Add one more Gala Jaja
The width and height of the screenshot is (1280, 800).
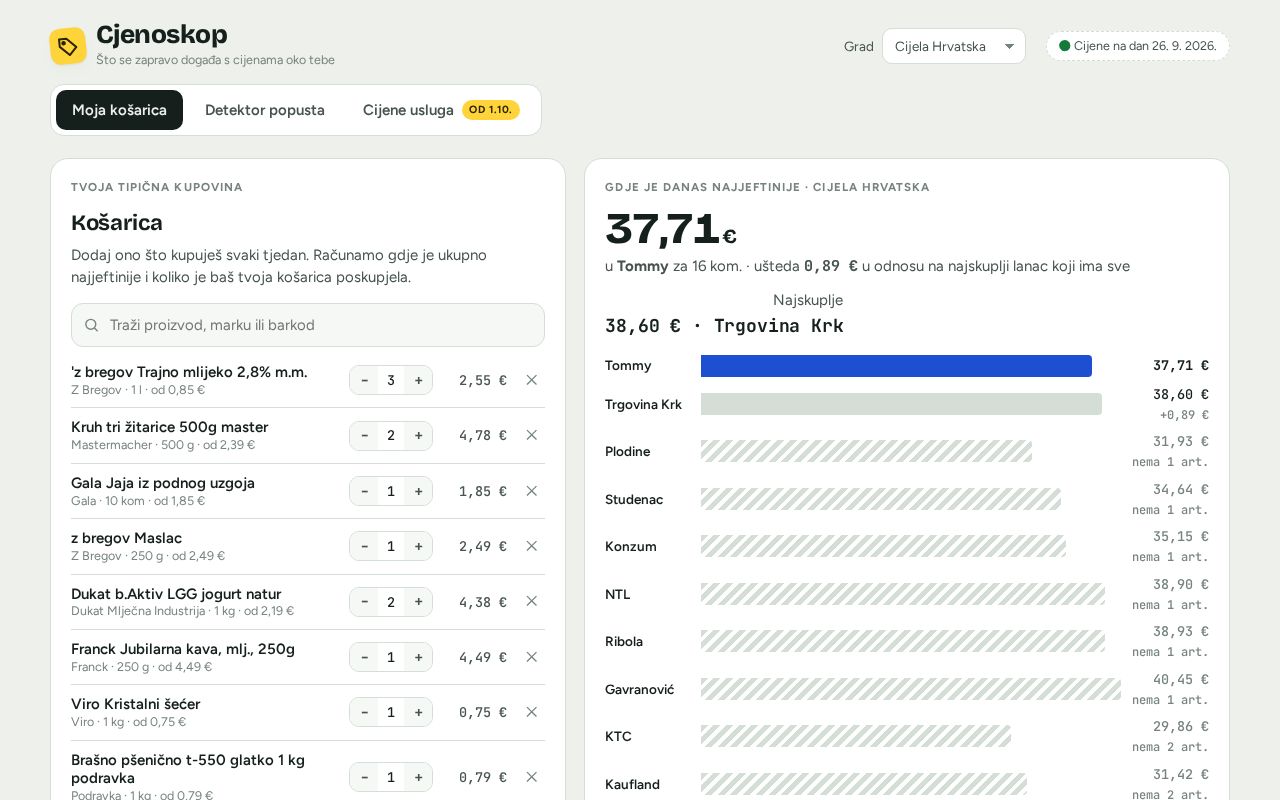418,491
